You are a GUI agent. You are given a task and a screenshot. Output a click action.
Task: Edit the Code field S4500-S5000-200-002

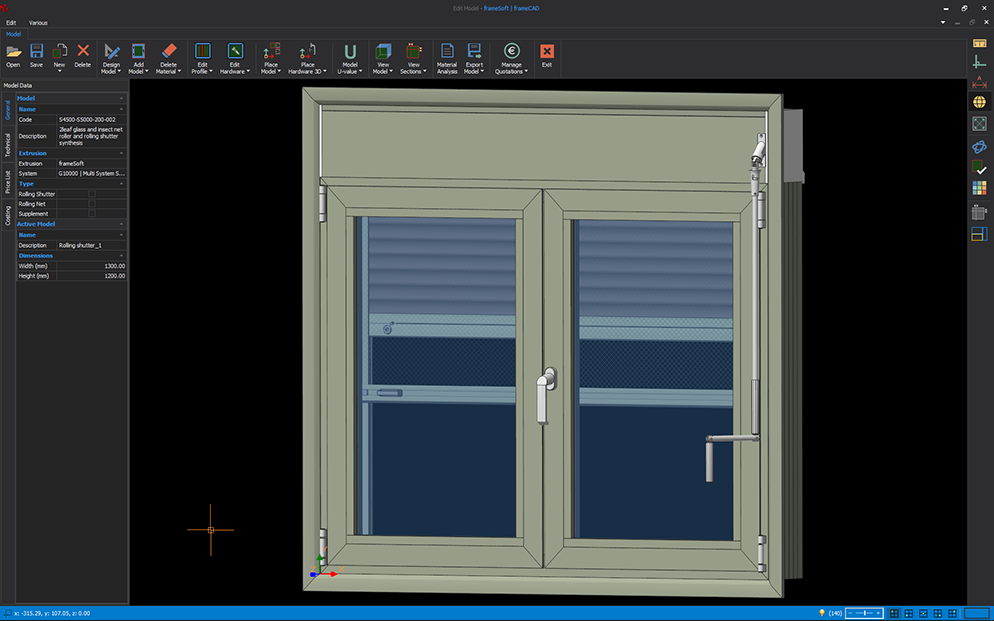[x=92, y=119]
